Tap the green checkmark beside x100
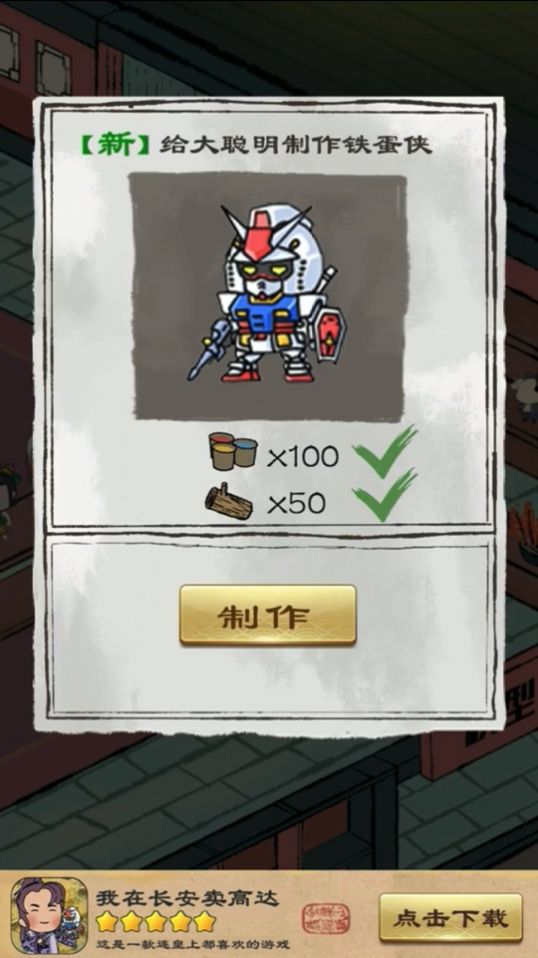The width and height of the screenshot is (538, 958). pos(385,451)
